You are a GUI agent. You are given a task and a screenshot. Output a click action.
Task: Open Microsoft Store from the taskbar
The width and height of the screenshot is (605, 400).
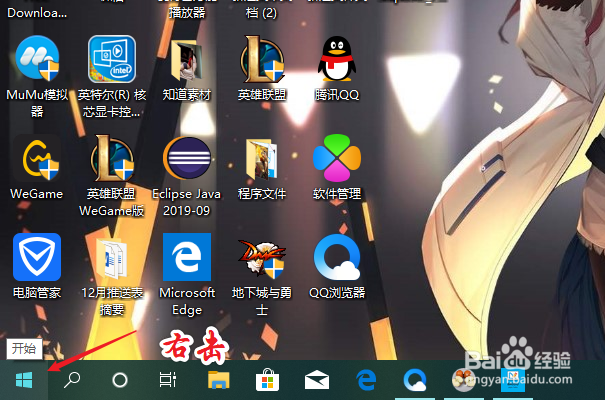267,380
